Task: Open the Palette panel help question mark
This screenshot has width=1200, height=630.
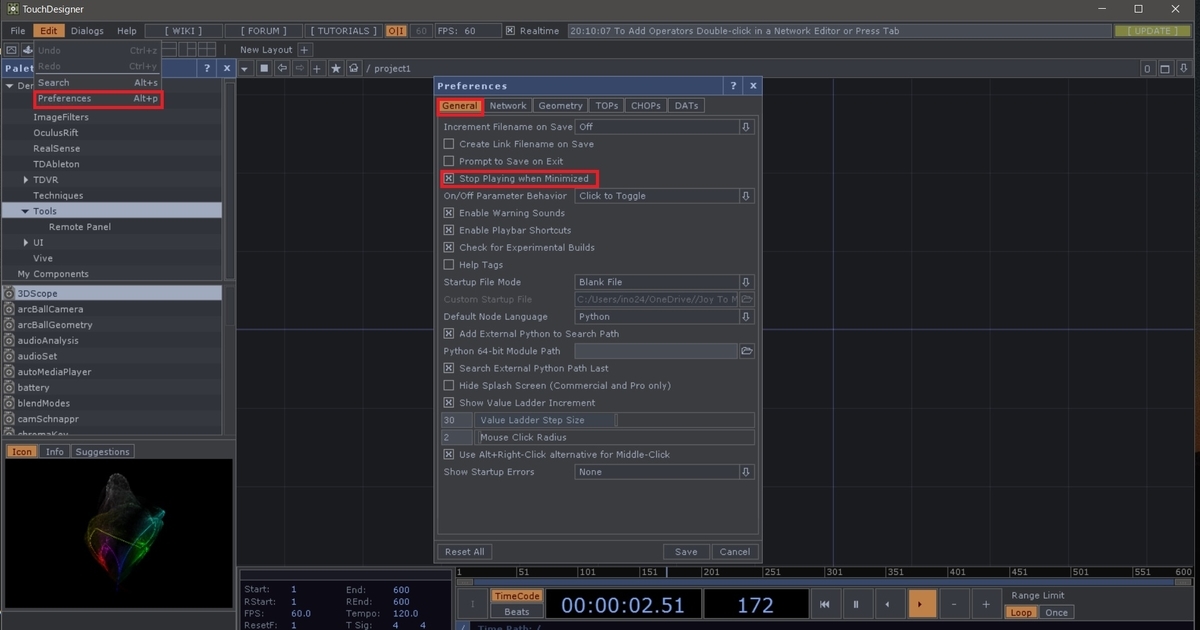Action: [x=207, y=68]
